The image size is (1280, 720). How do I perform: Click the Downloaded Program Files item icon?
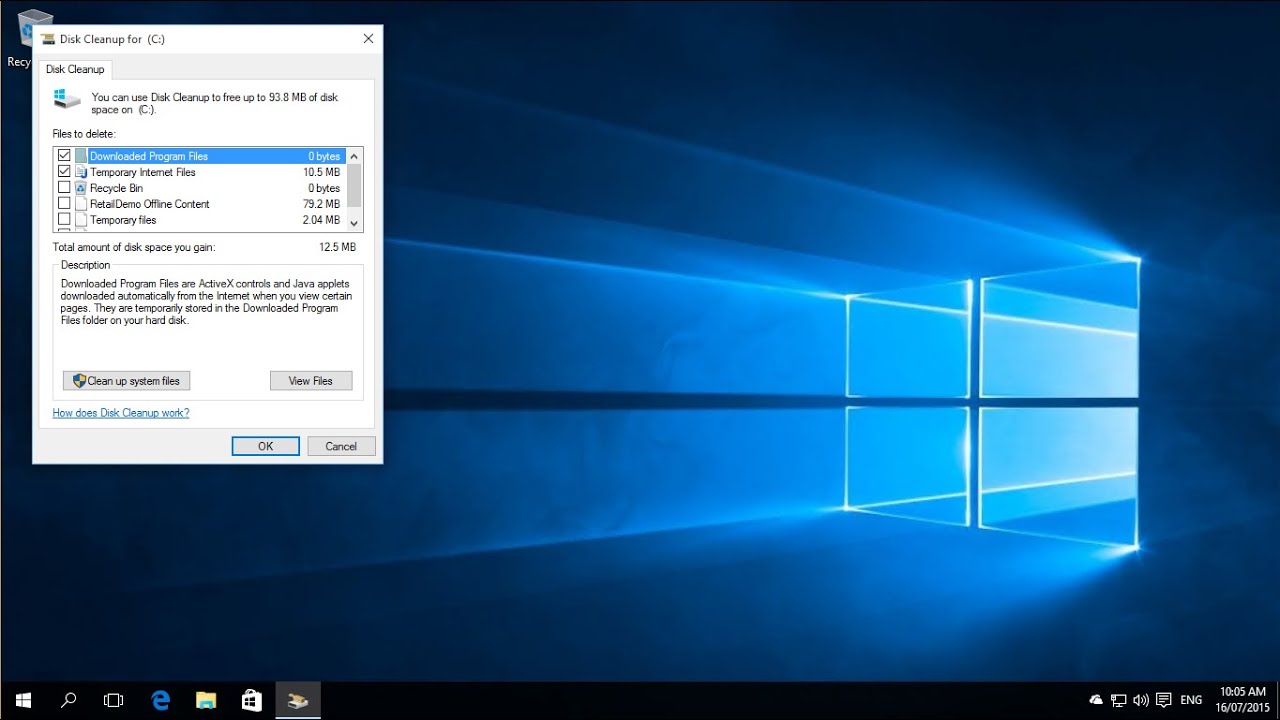pos(81,156)
